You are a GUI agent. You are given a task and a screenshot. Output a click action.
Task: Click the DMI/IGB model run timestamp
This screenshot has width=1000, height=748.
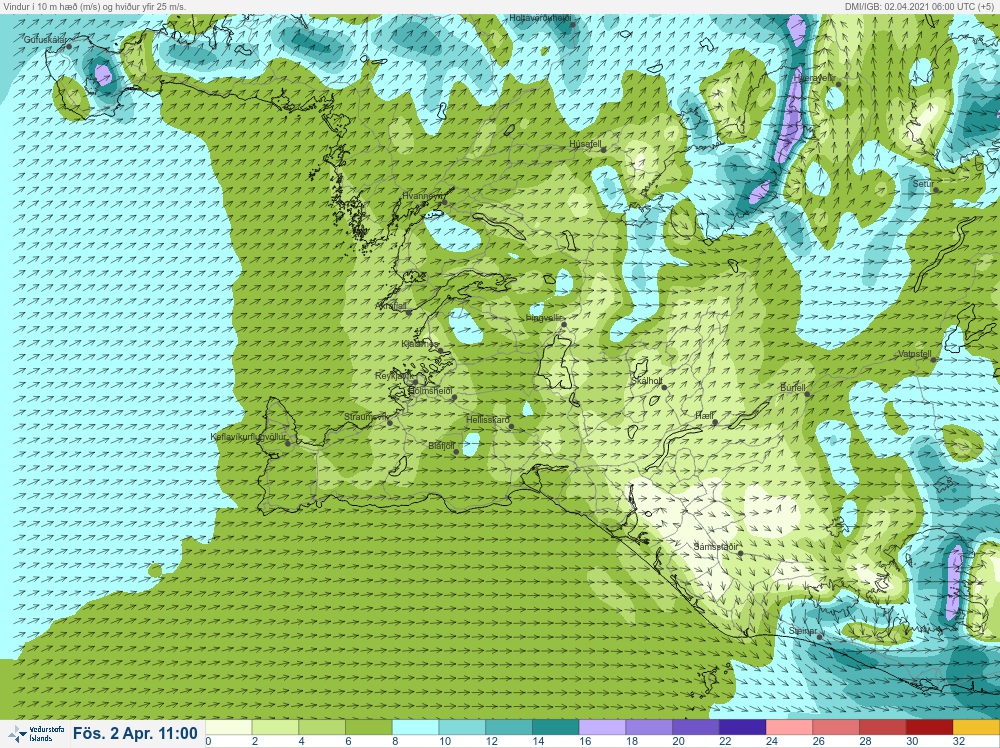921,6
